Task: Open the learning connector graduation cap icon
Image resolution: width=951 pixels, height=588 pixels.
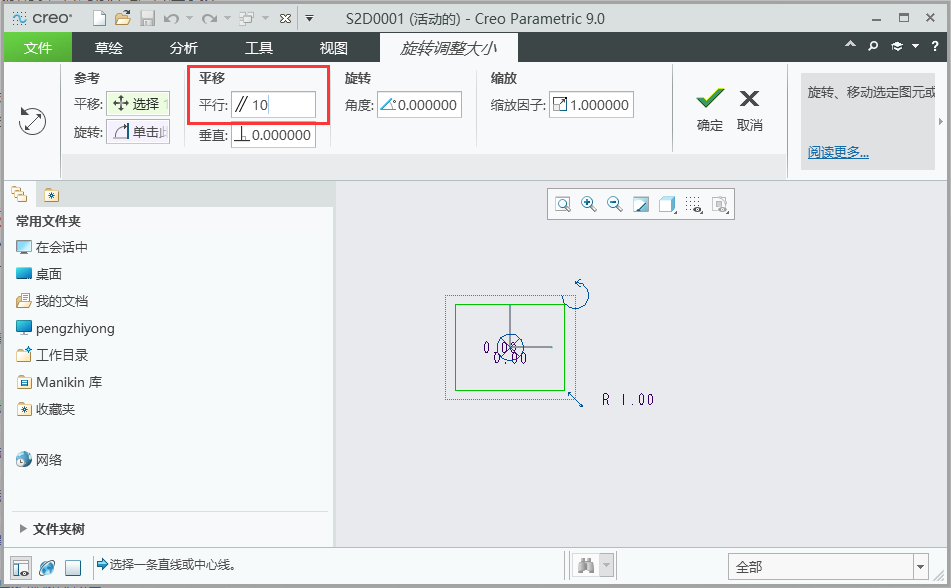Action: (896, 46)
